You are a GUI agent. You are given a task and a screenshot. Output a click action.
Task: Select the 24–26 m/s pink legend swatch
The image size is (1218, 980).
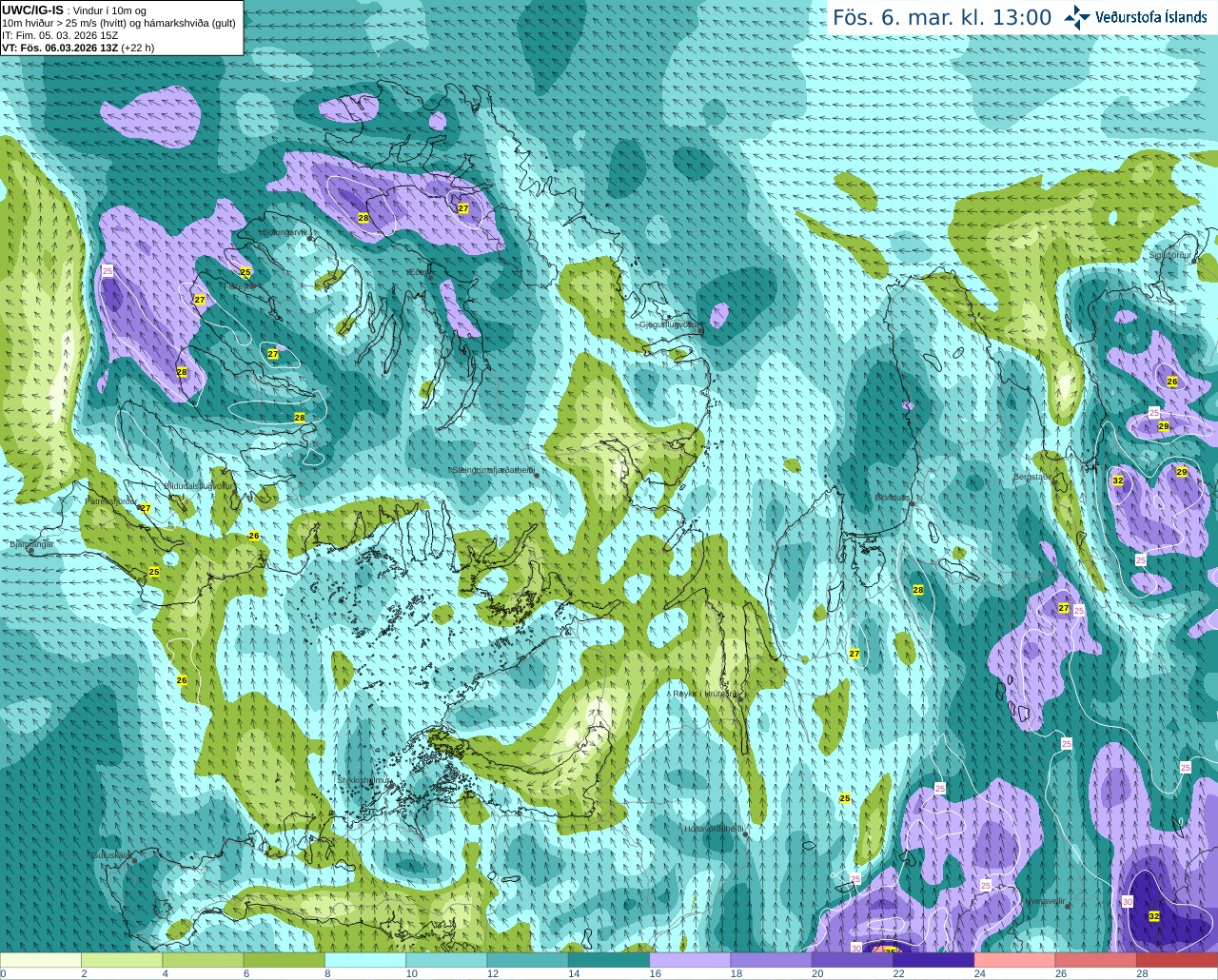[x=1015, y=960]
